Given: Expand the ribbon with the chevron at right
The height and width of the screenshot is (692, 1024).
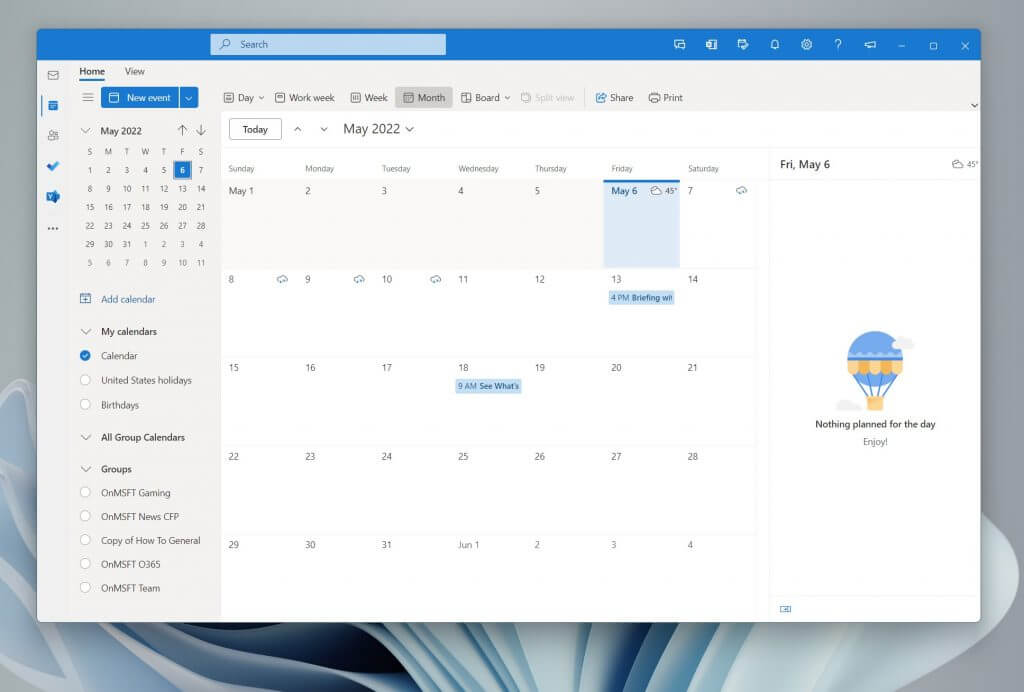Looking at the screenshot, I should click(x=974, y=105).
